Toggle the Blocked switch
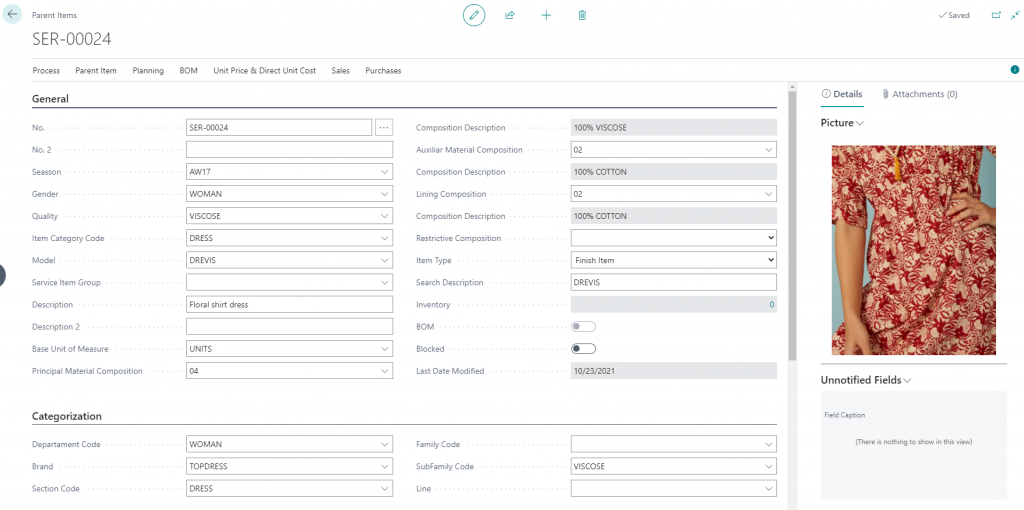The width and height of the screenshot is (1024, 510). coord(583,348)
